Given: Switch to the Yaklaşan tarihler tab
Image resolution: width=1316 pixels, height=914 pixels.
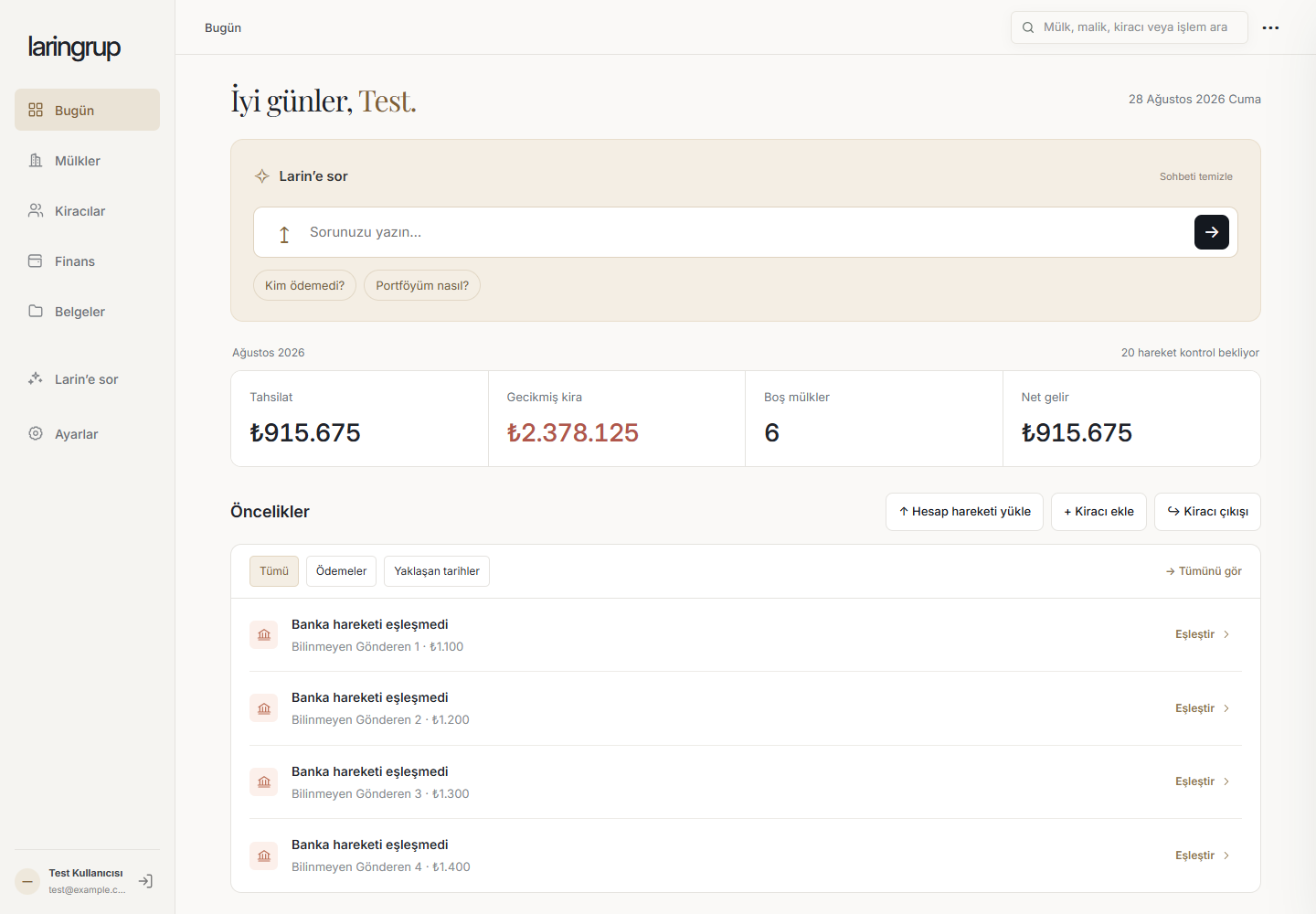Looking at the screenshot, I should [437, 571].
